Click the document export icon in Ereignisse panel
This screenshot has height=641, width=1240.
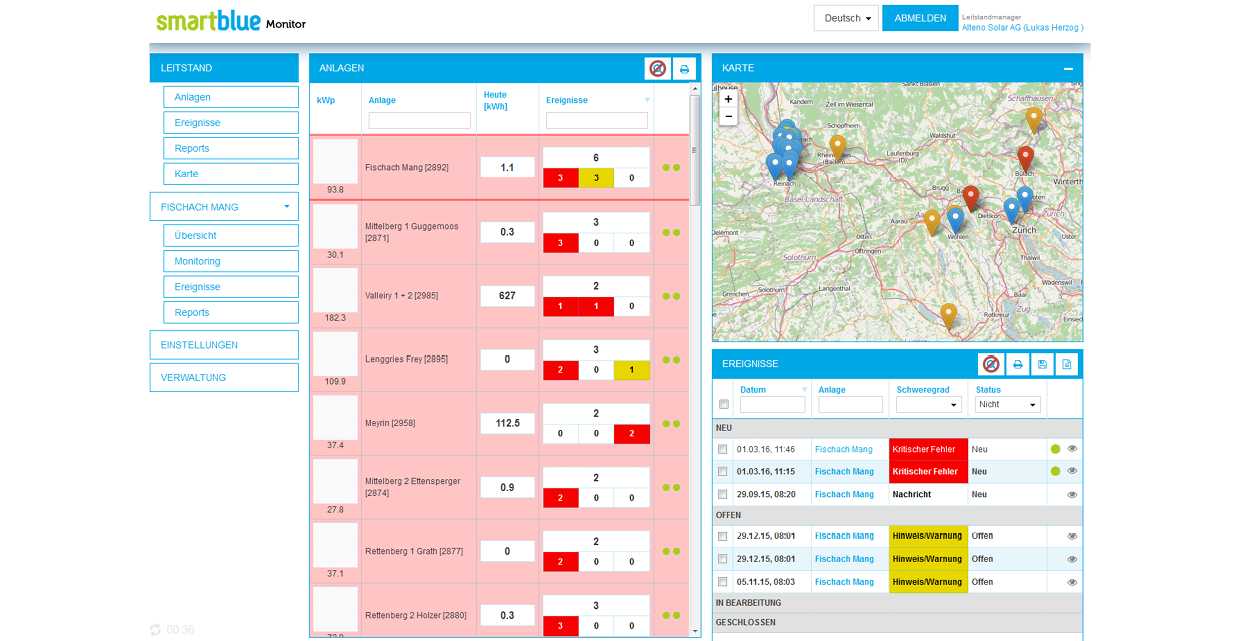click(x=1067, y=365)
